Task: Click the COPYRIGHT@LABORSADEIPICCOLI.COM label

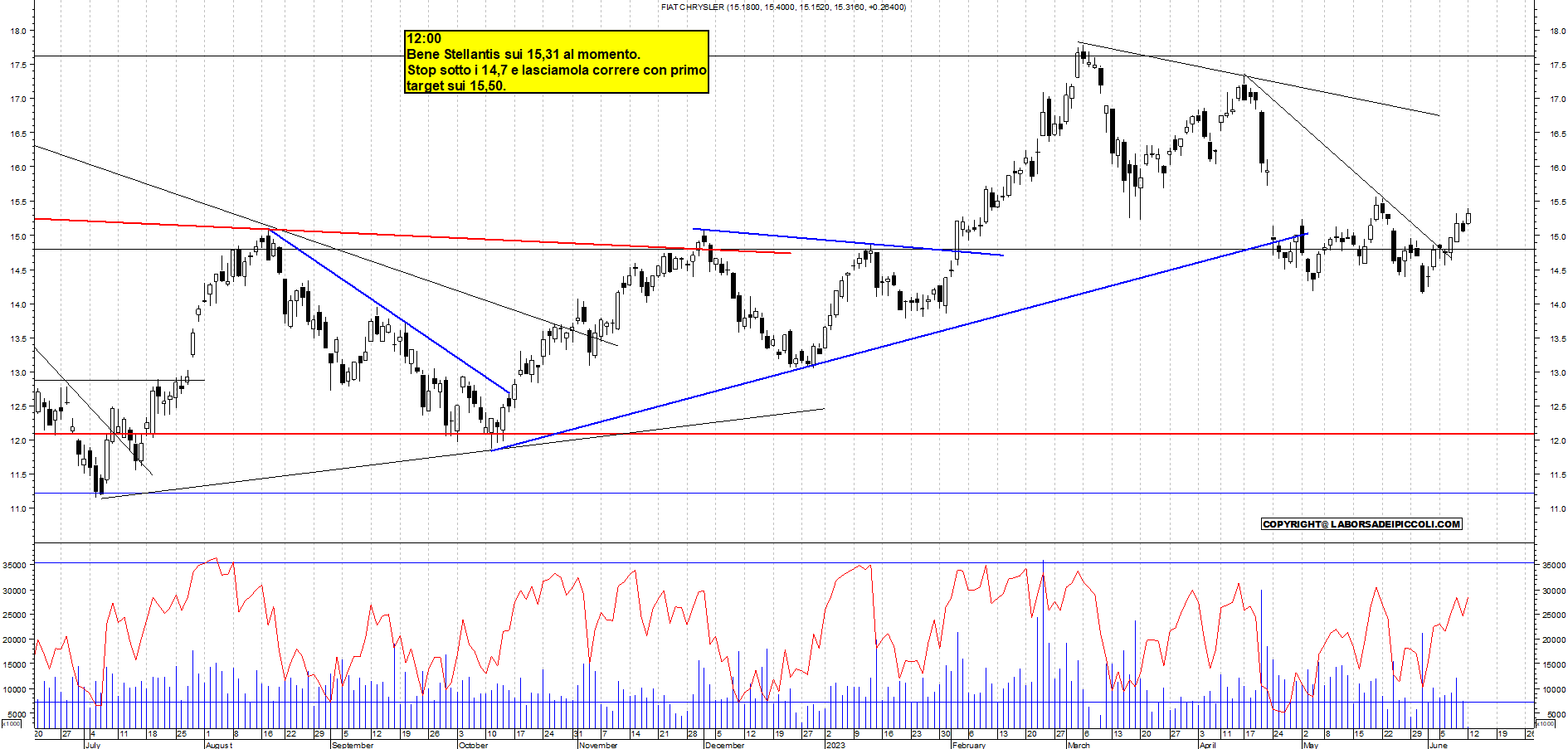Action: pyautogui.click(x=1361, y=524)
